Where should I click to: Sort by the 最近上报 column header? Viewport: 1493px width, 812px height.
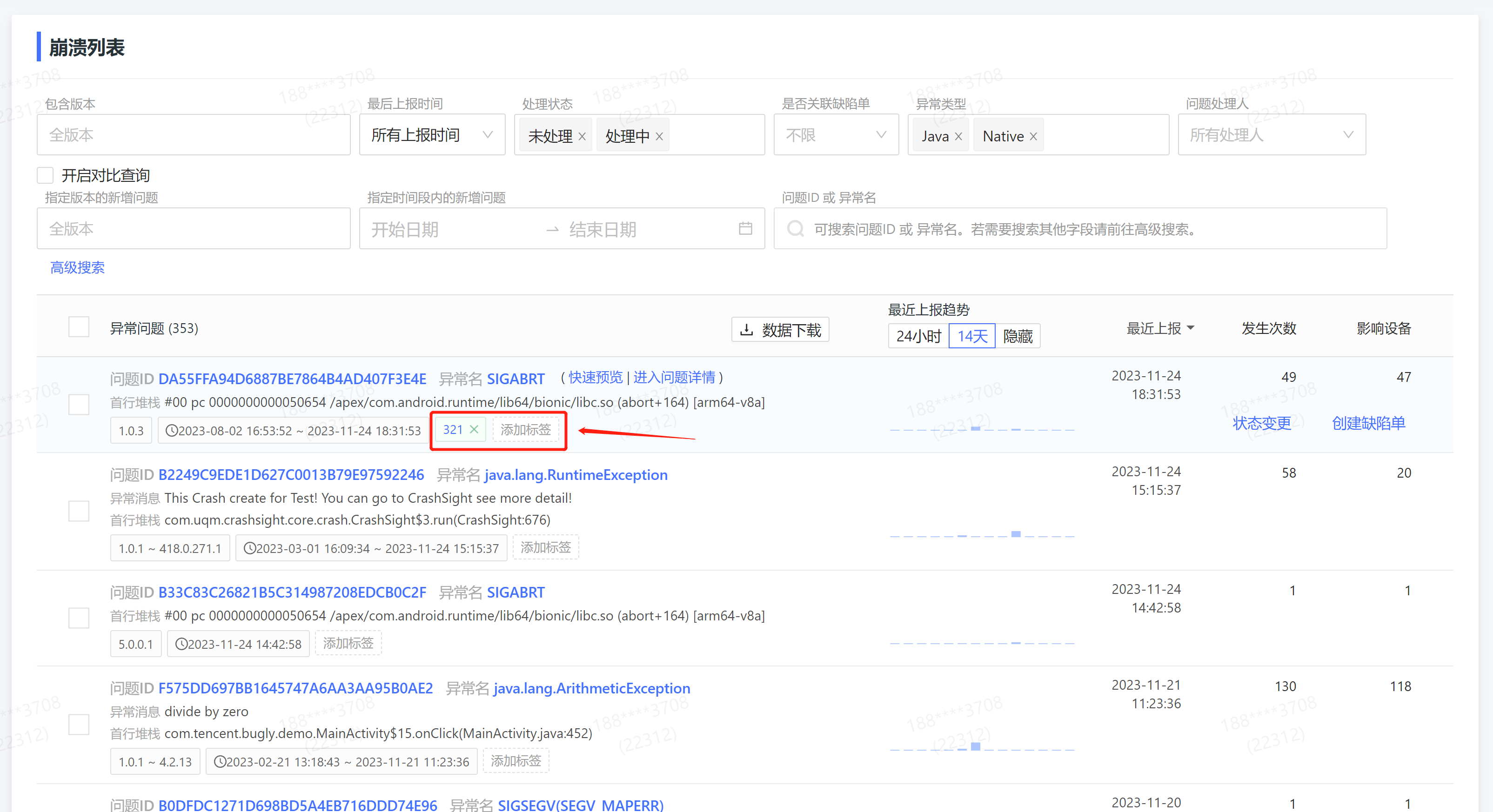click(1153, 328)
